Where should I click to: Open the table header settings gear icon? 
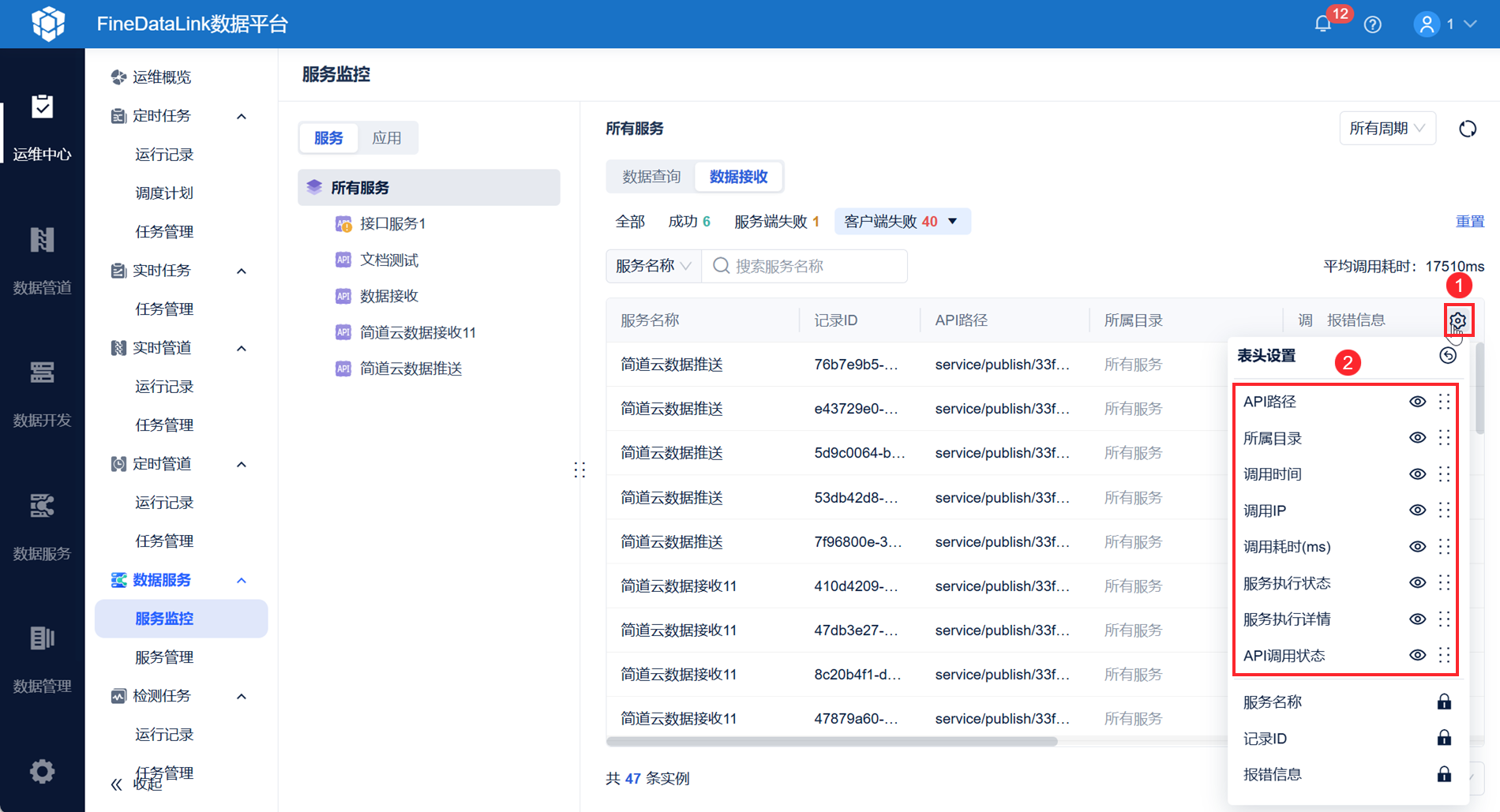pos(1458,320)
